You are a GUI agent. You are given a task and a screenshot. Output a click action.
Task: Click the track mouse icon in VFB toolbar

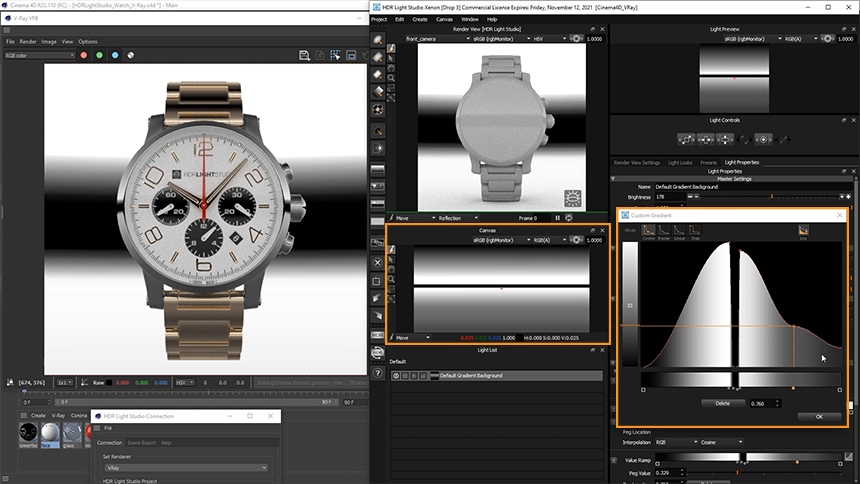[335, 55]
